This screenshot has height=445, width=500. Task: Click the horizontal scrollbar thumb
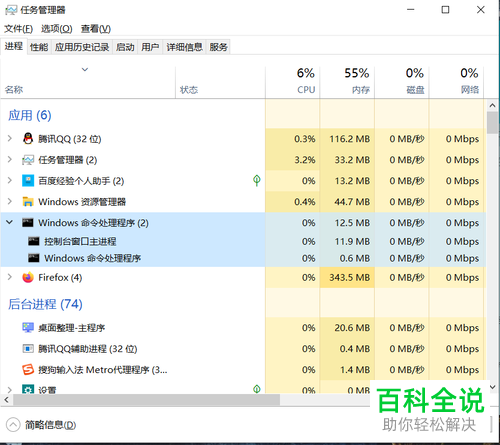146,400
